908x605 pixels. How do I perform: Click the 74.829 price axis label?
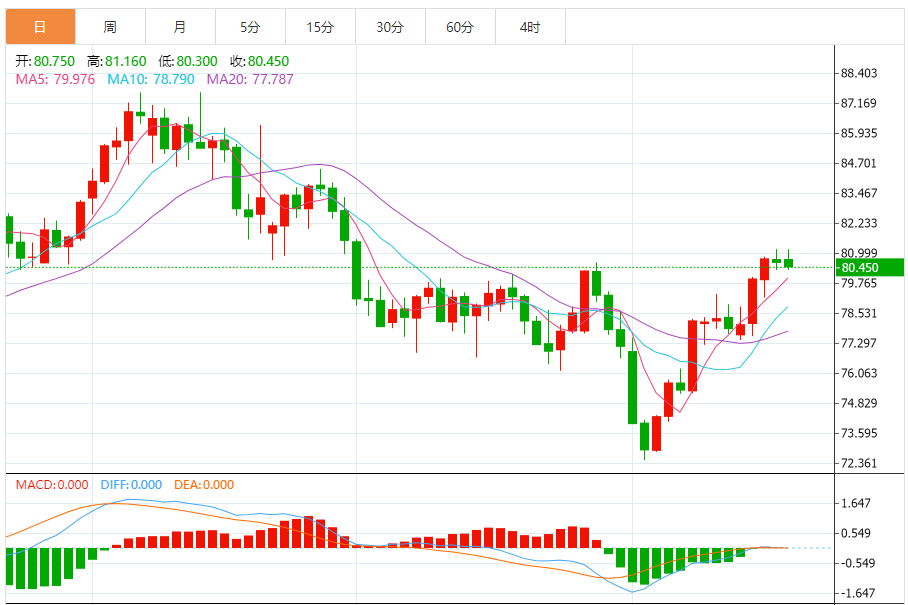[859, 404]
